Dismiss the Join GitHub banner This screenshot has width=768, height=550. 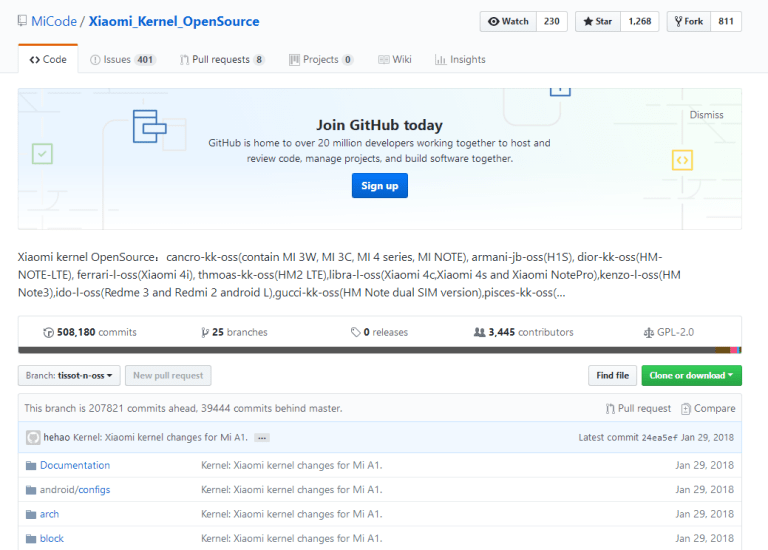click(706, 115)
